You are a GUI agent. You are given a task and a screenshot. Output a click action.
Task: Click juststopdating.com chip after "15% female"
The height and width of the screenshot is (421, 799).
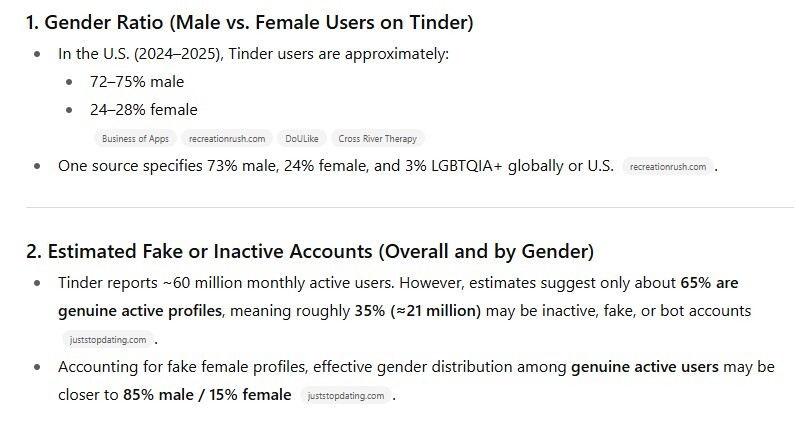pos(346,396)
